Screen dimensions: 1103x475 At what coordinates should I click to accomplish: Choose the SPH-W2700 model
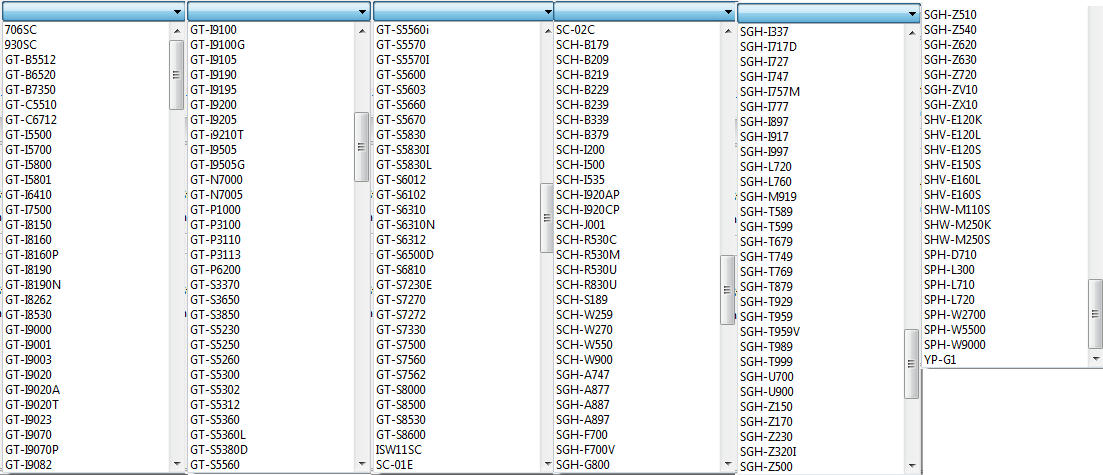tap(955, 314)
